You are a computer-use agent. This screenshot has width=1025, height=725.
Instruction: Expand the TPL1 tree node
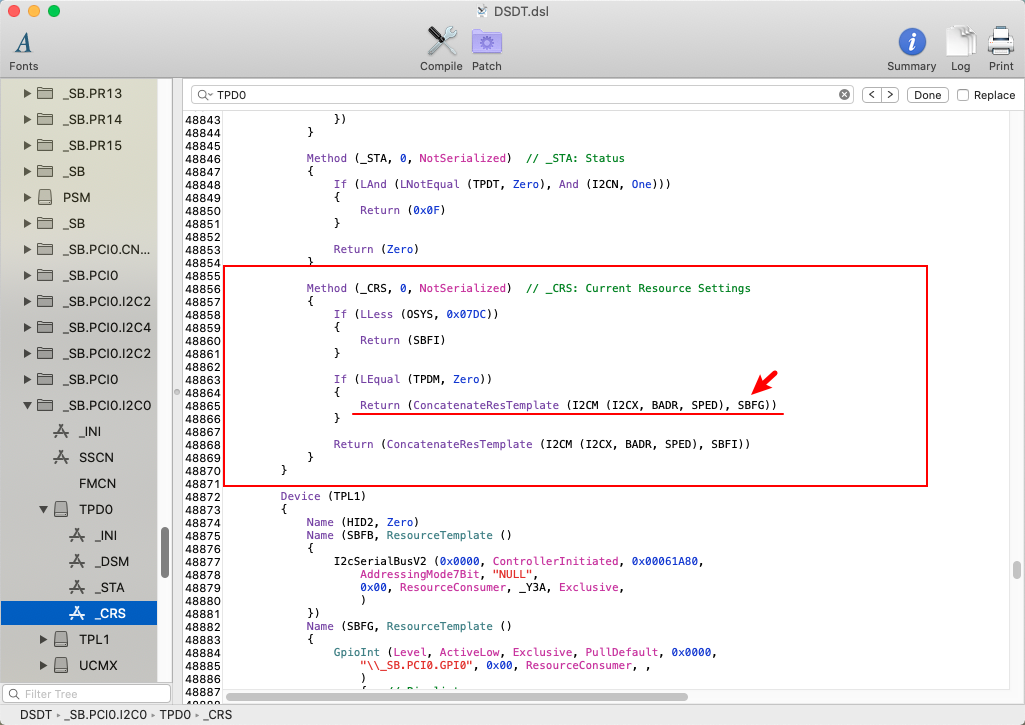pos(45,639)
